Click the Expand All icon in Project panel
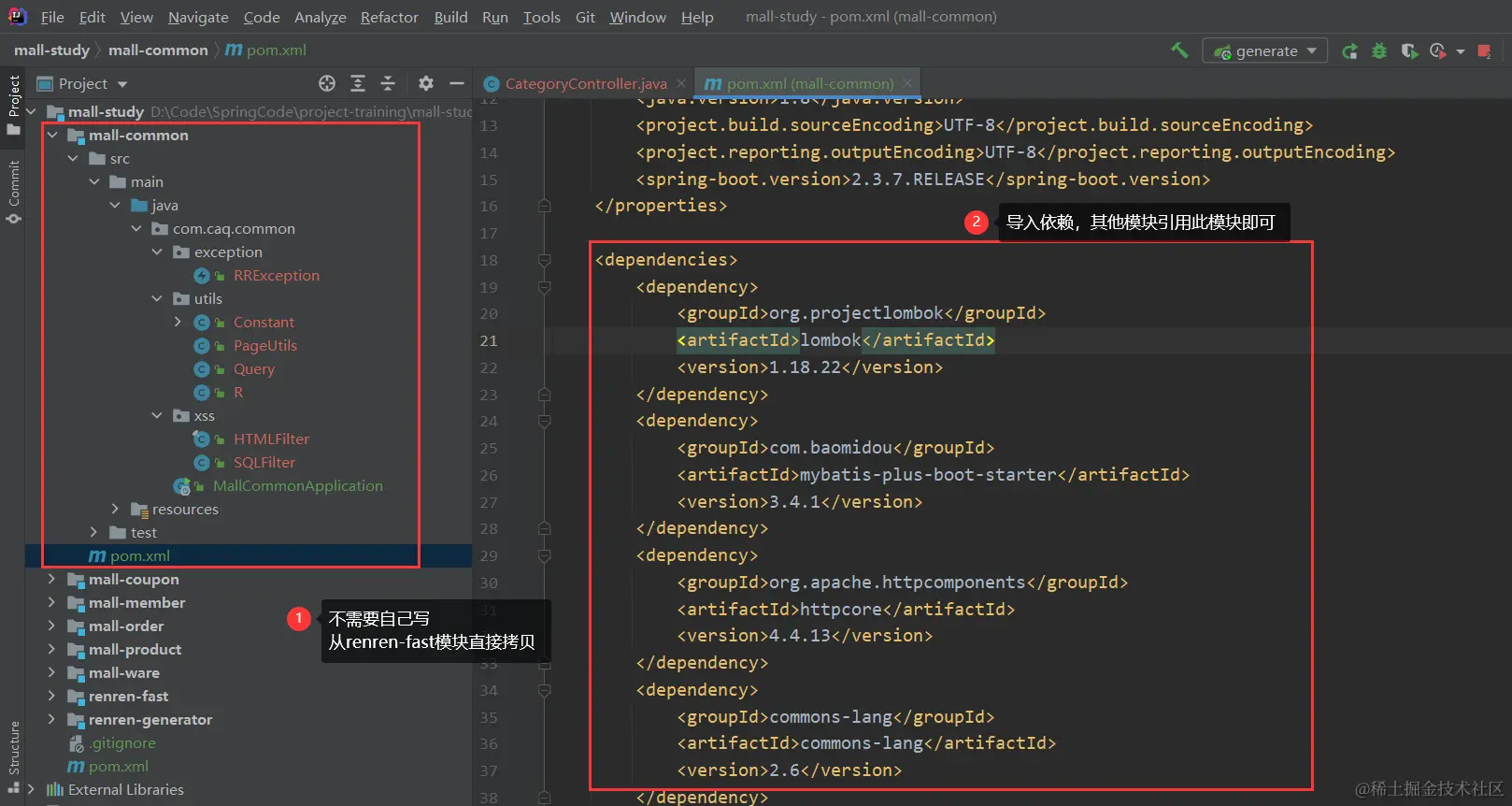Viewport: 1512px width, 806px height. 358,83
